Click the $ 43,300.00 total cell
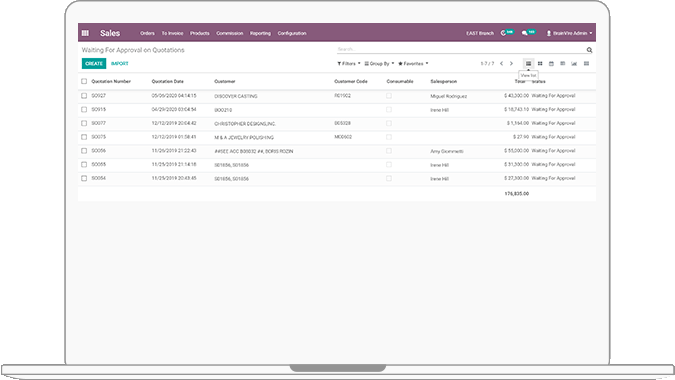This screenshot has height=380, width=675. [x=517, y=96]
